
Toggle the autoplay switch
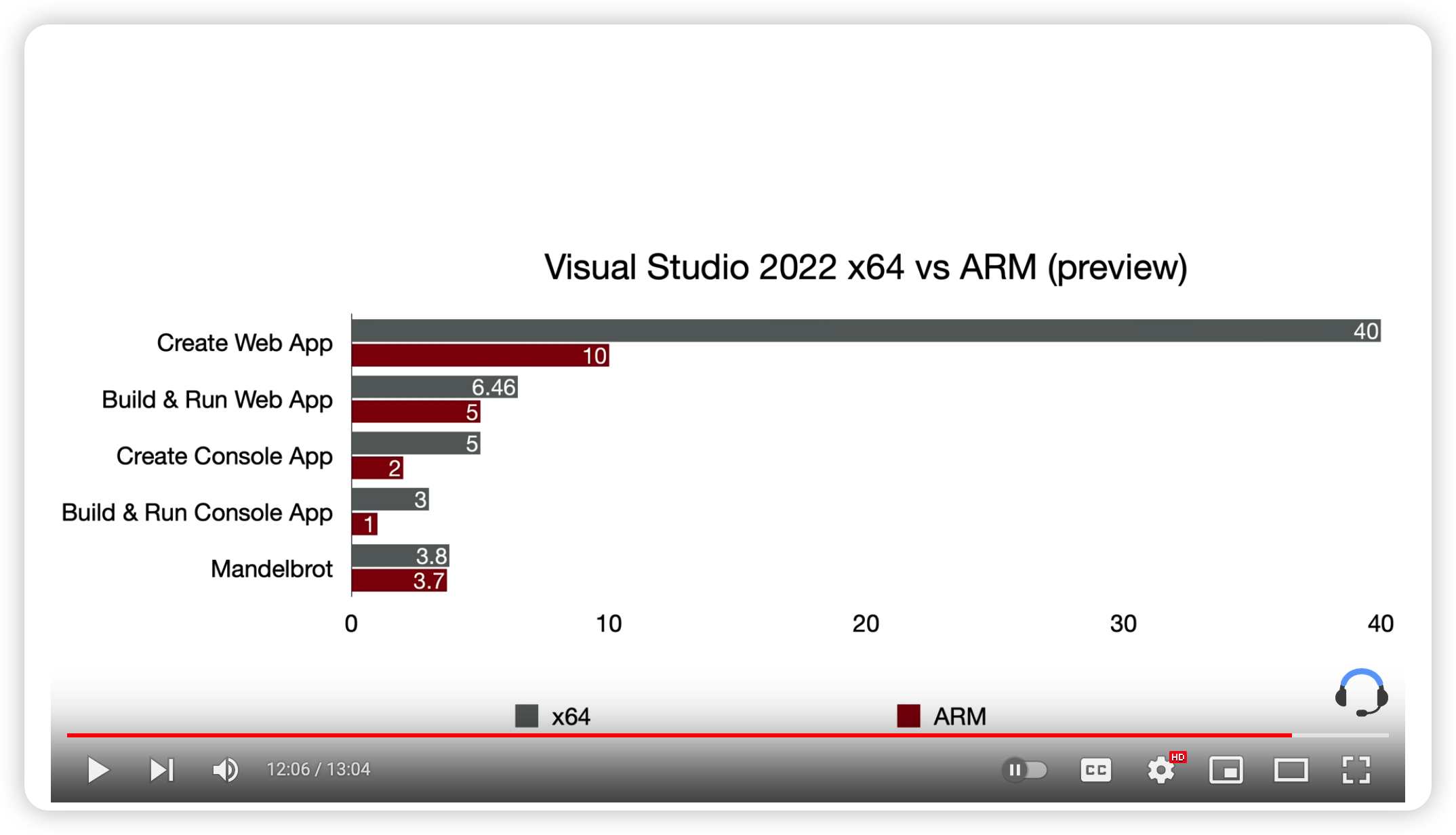point(1025,770)
